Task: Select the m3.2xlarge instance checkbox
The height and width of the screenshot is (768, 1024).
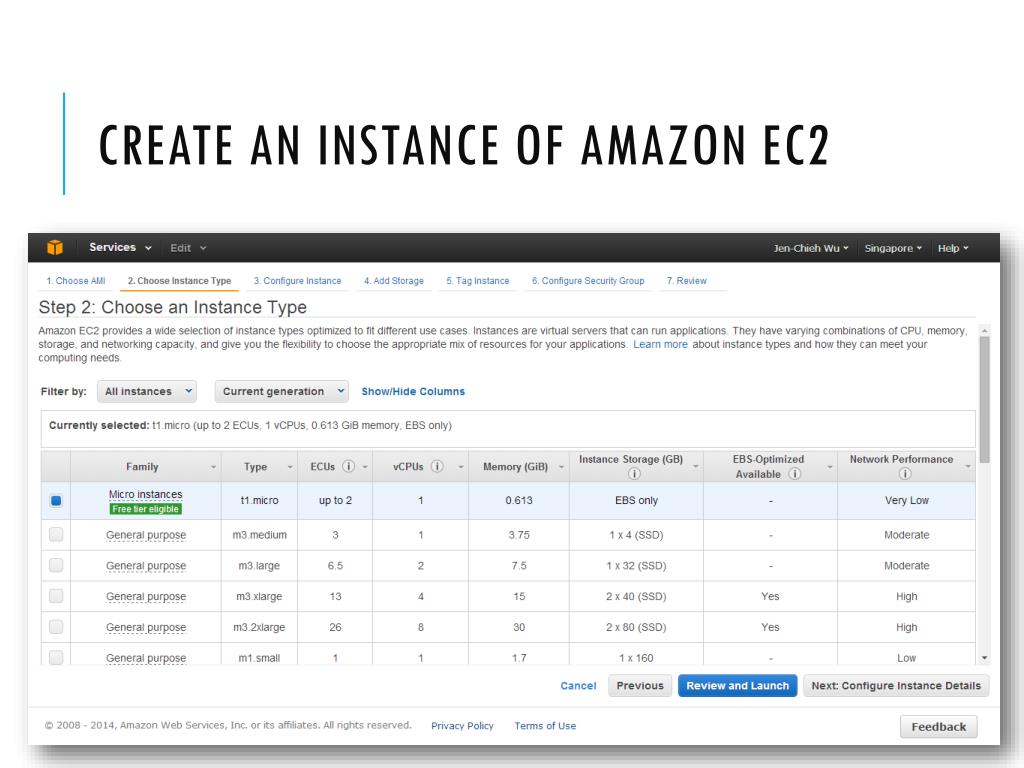Action: [x=56, y=626]
